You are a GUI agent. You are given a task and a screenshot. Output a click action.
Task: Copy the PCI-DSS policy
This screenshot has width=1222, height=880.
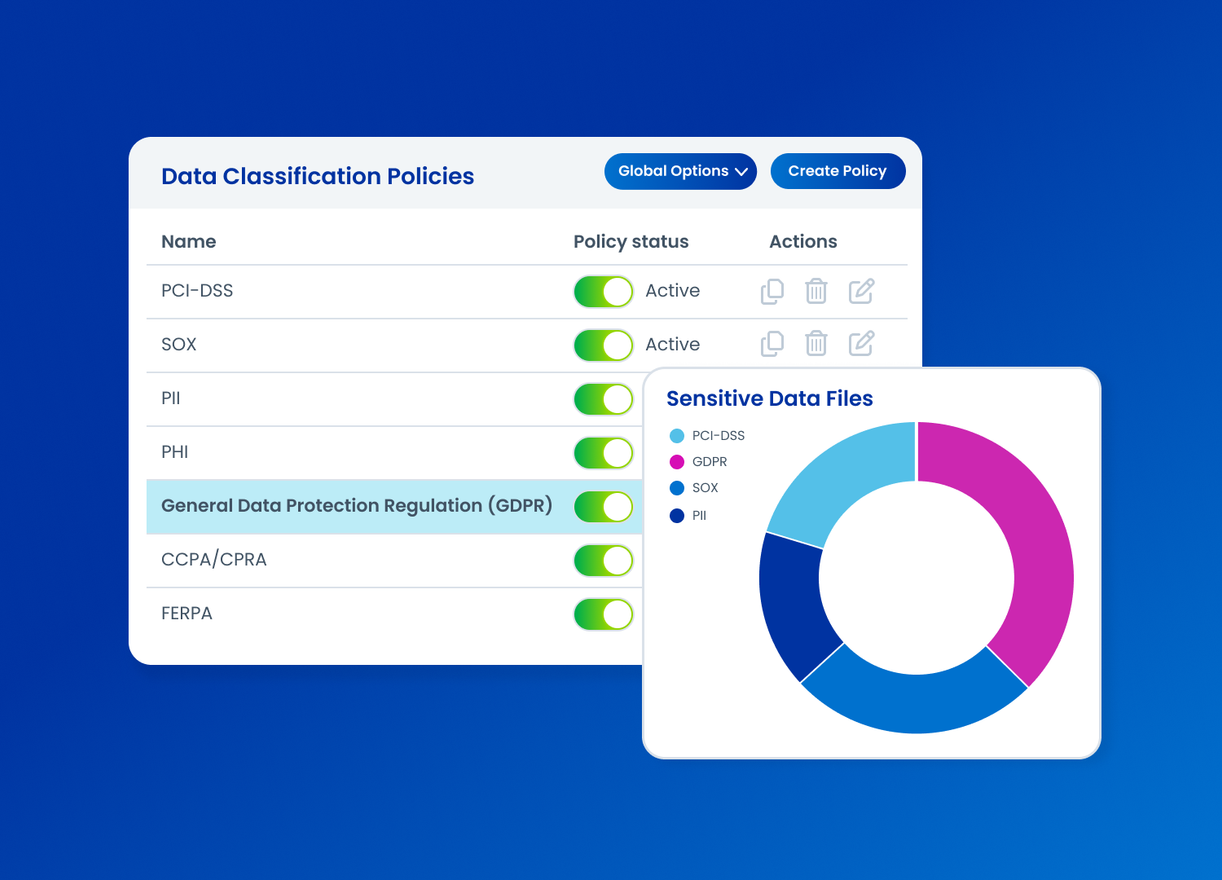coord(772,291)
